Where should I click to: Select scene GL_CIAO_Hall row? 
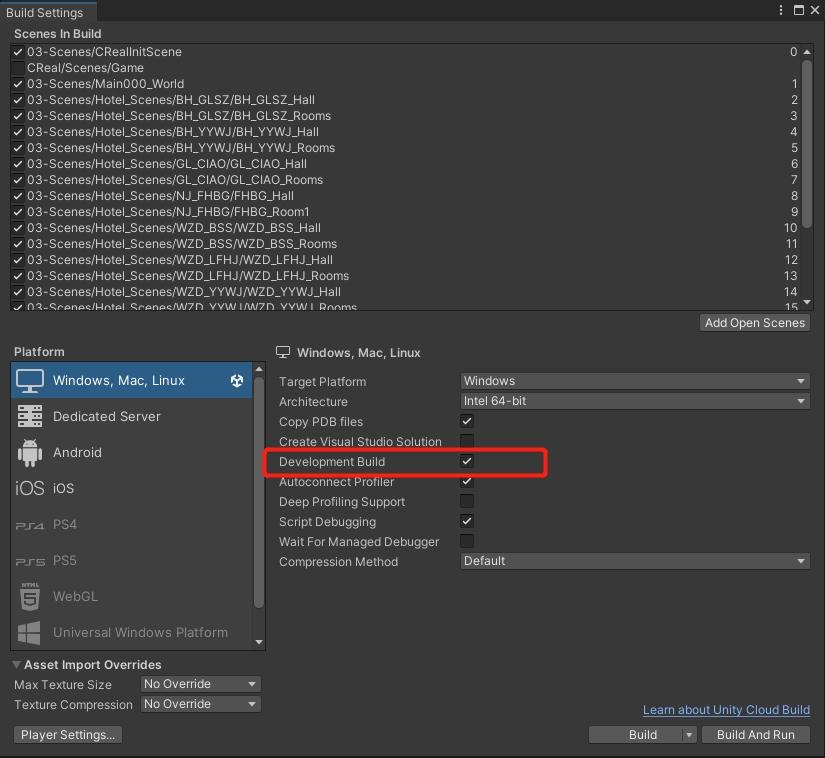405,164
